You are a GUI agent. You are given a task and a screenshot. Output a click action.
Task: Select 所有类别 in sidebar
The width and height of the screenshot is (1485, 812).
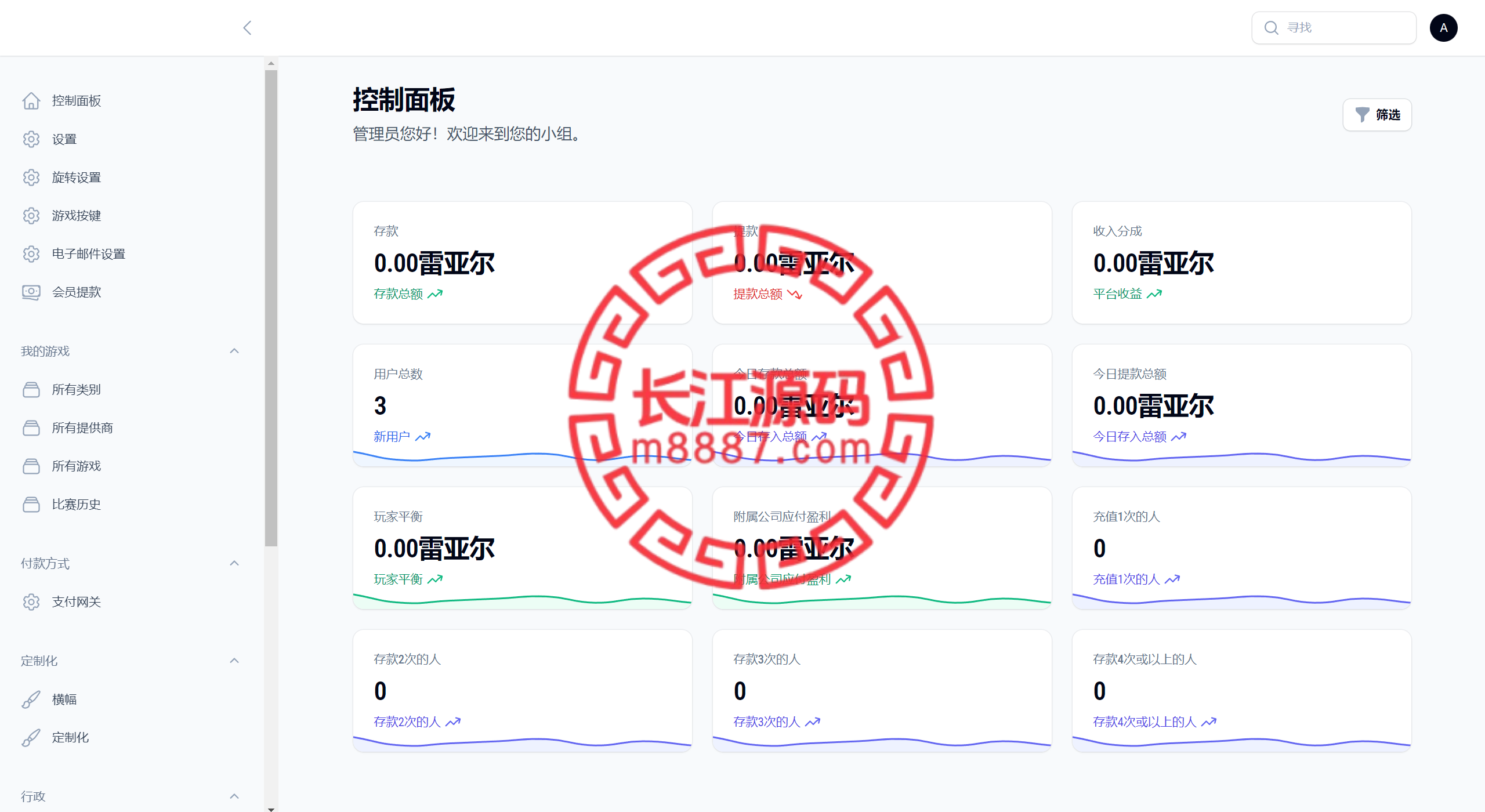point(77,390)
